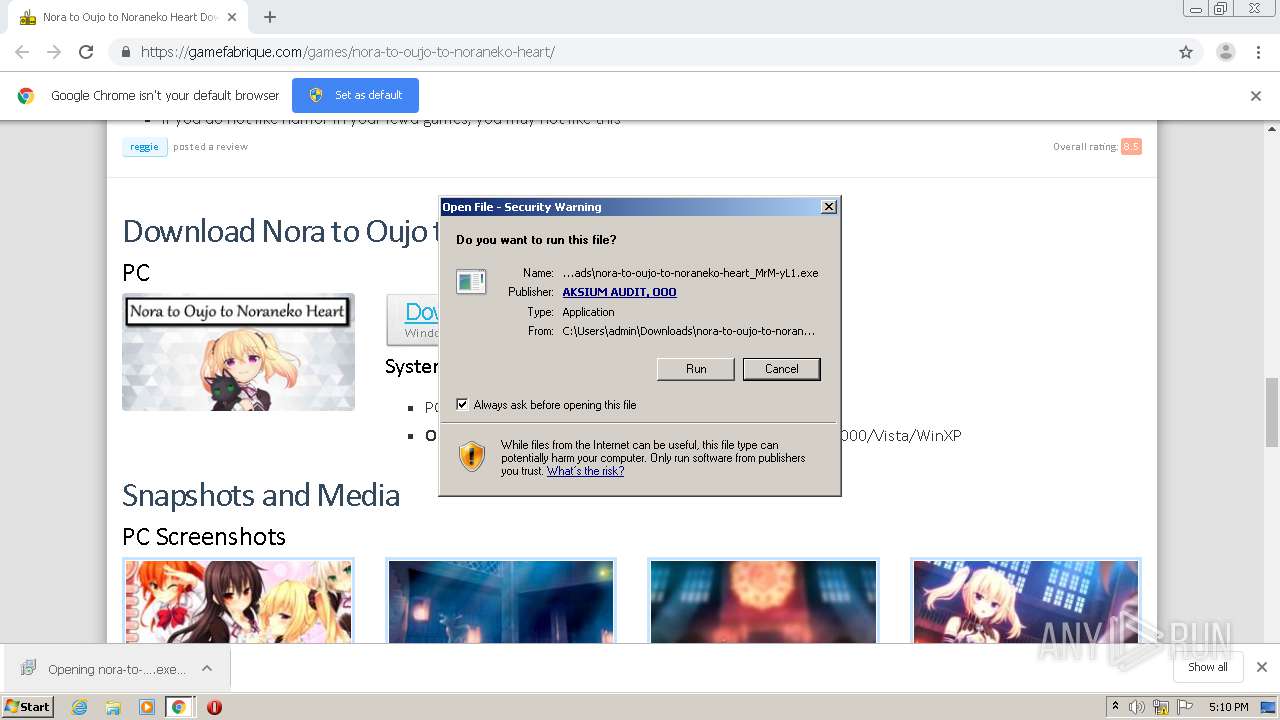
Task: Close the Nora to Oujo tab
Action: (232, 17)
